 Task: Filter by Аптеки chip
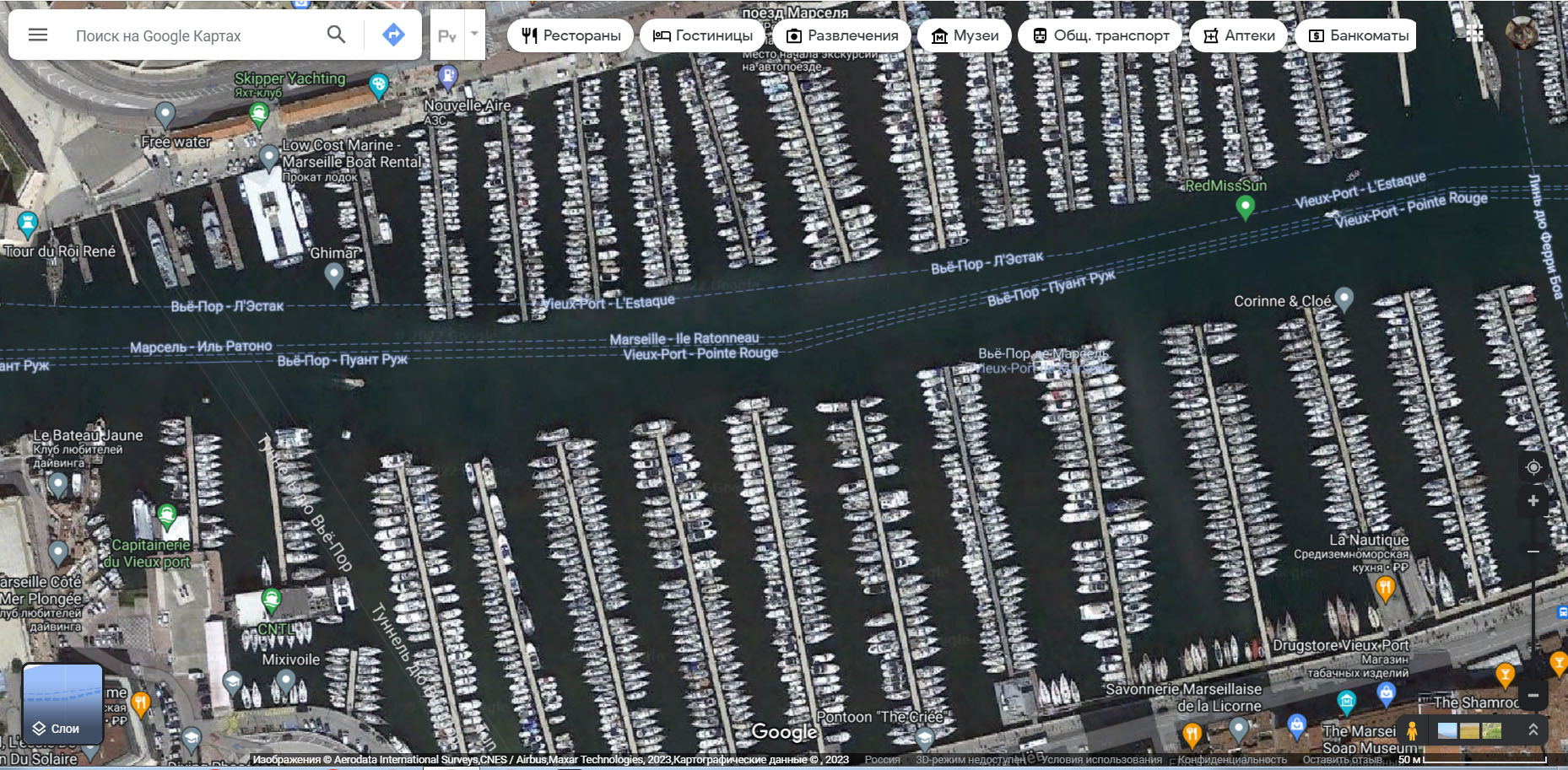coord(1238,35)
